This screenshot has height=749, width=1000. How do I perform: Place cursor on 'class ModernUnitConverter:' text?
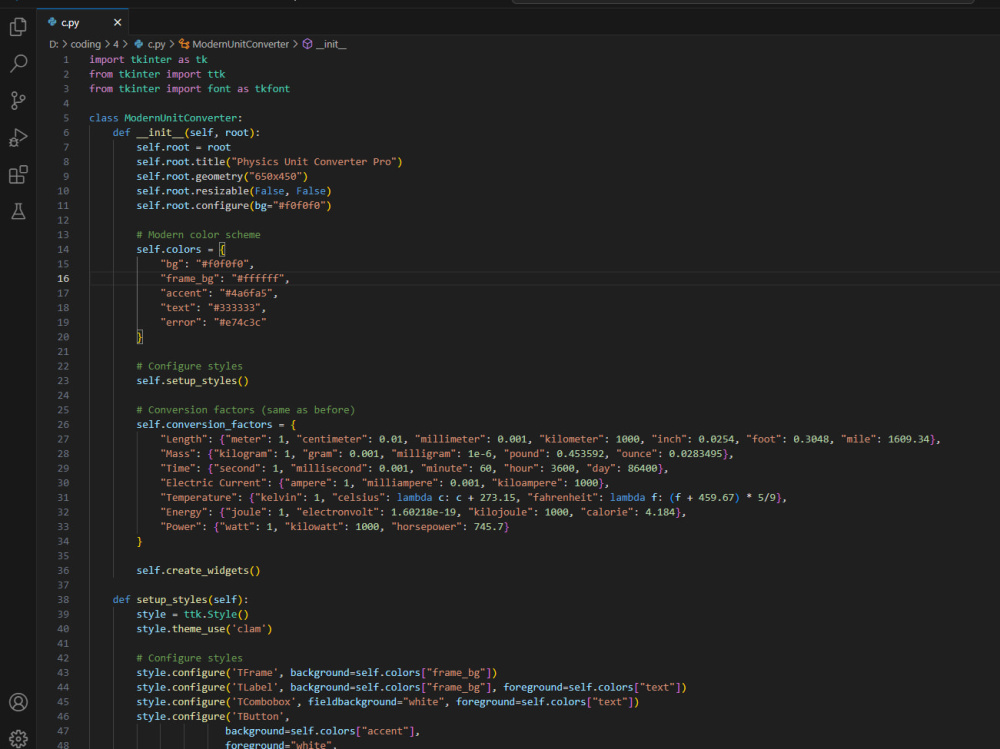click(166, 117)
